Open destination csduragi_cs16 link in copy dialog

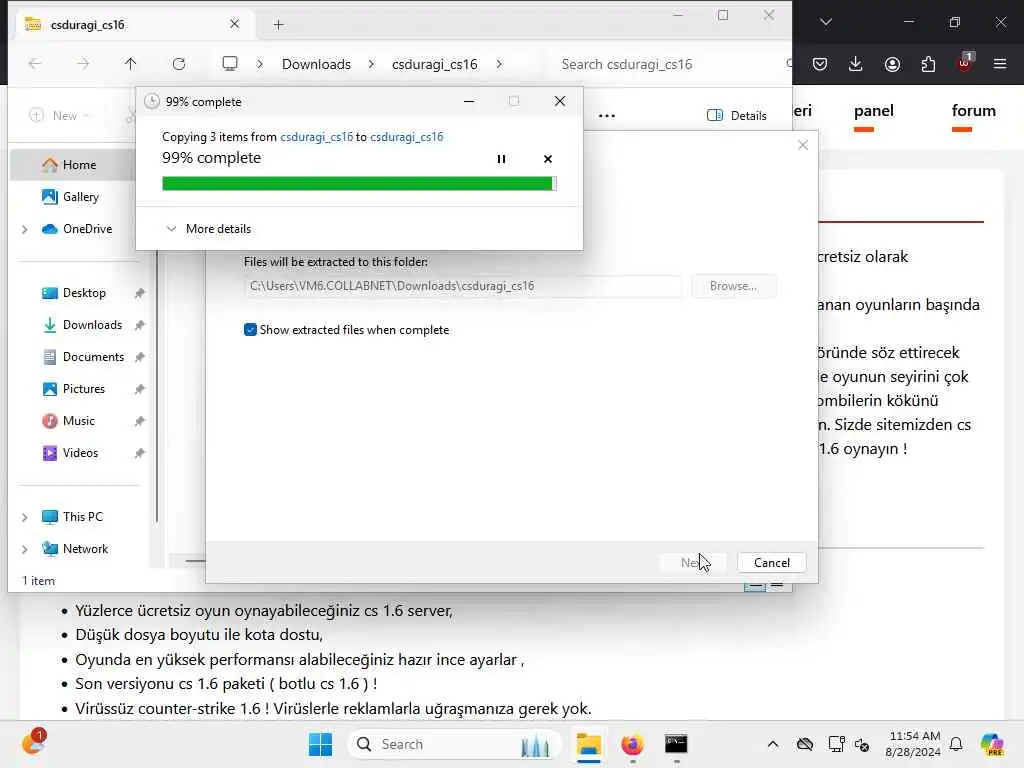pyautogui.click(x=406, y=136)
